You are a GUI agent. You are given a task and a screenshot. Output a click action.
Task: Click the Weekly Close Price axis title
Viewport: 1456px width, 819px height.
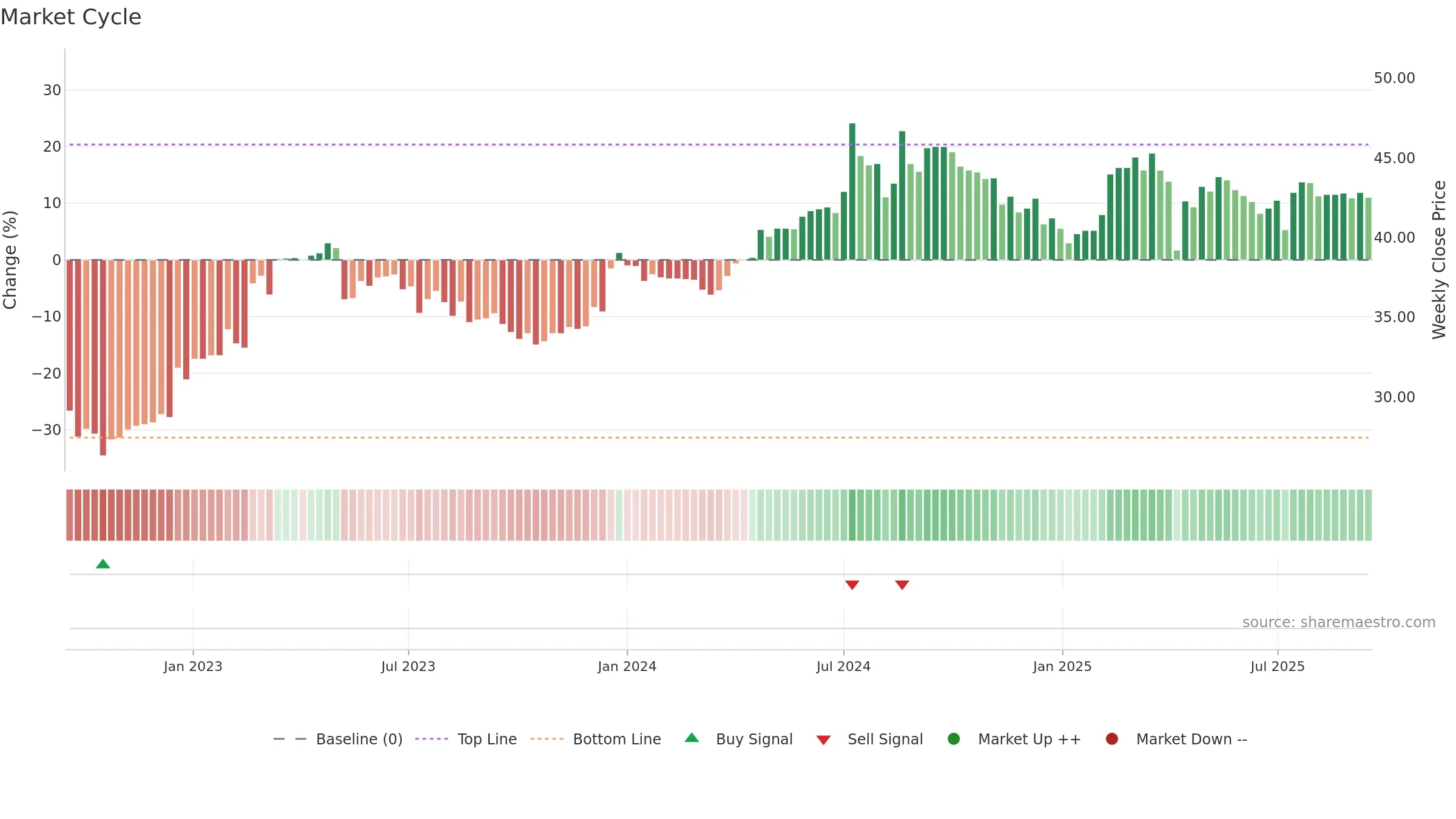click(1439, 260)
